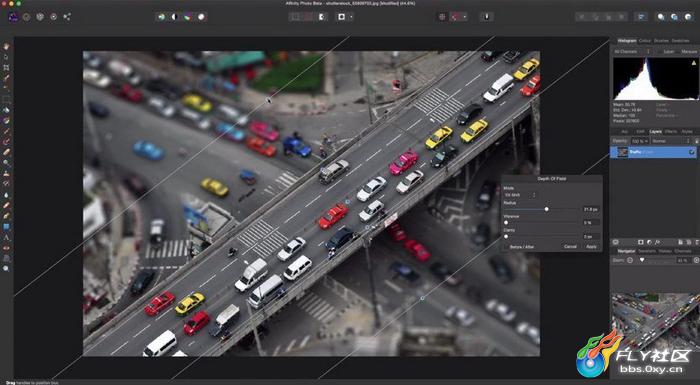This screenshot has width=700, height=385.
Task: Click the Select All toolbar icon
Action: pos(295,17)
